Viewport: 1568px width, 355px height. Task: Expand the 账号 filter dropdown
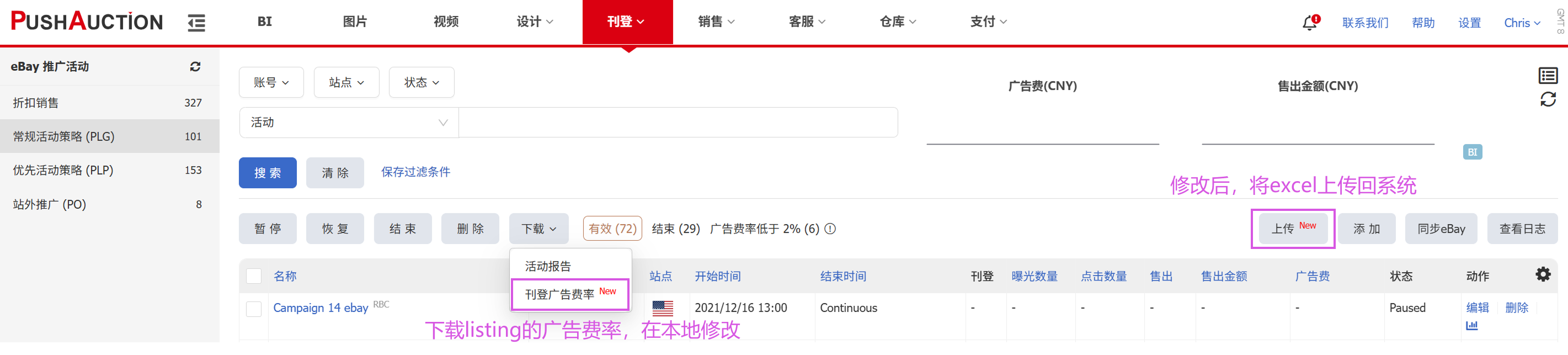[271, 82]
